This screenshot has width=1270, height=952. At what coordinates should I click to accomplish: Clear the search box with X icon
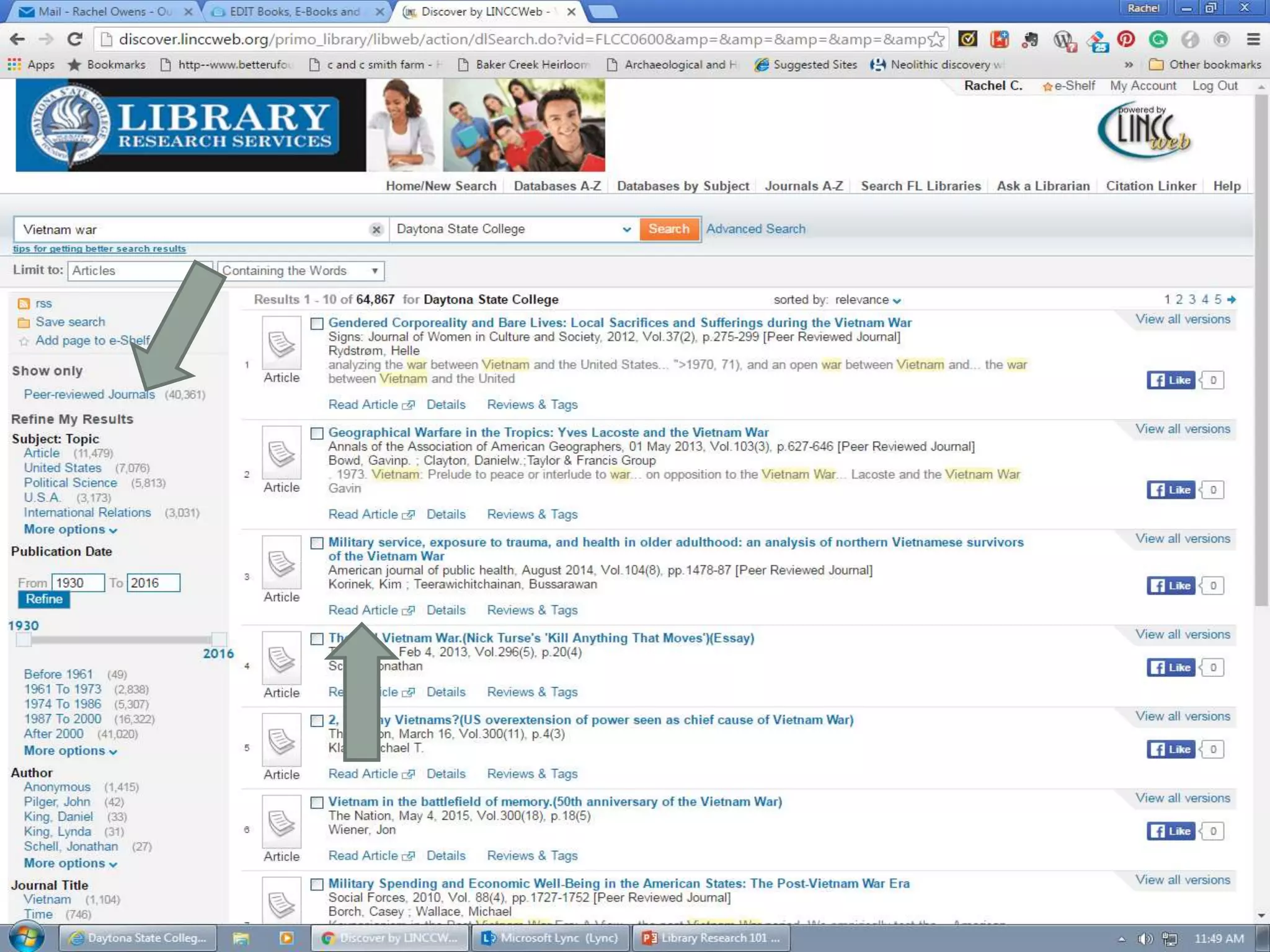point(376,229)
